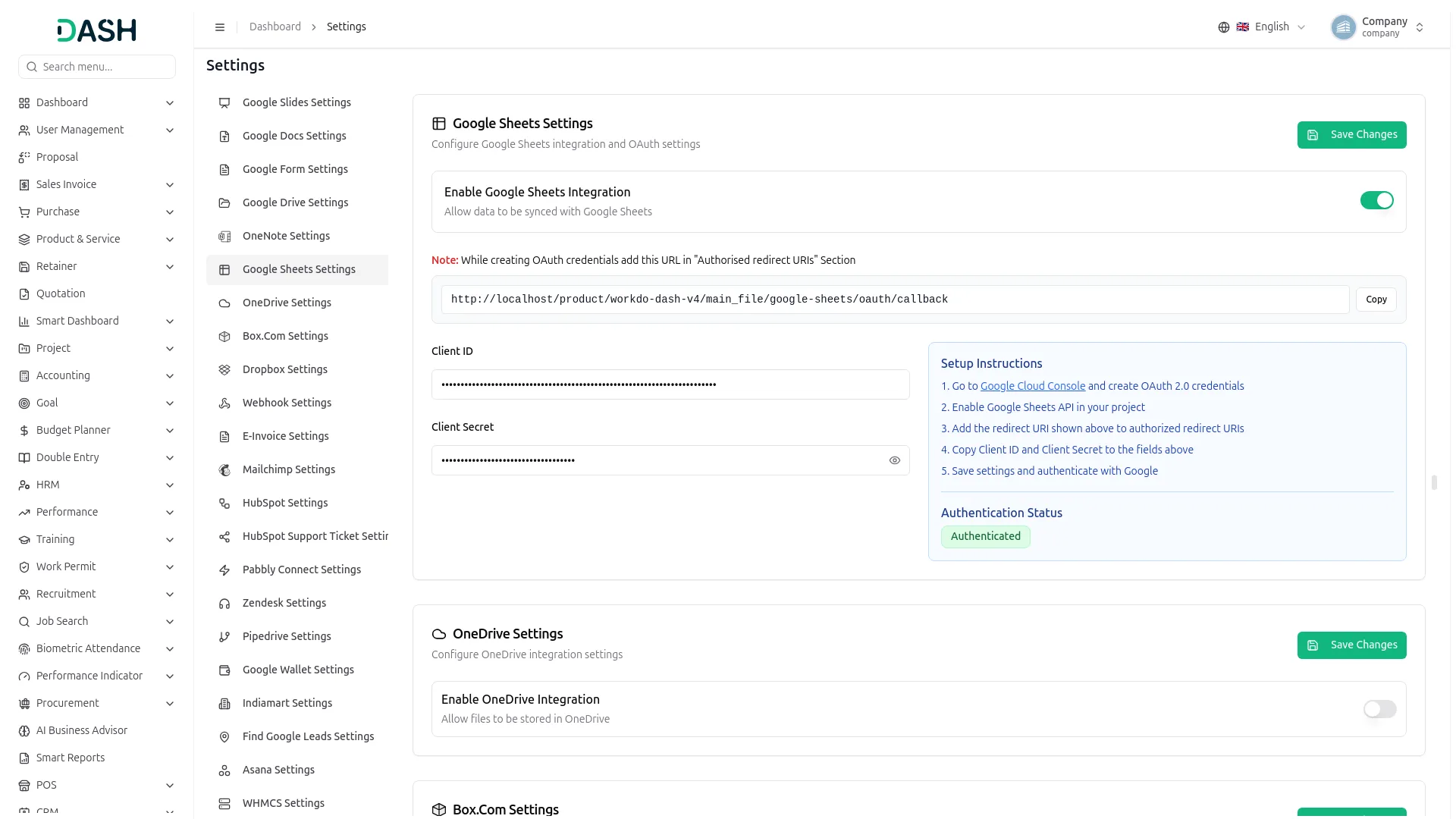Viewport: 1456px width, 819px height.
Task: Click the redirect URI text field
Action: [x=895, y=300]
